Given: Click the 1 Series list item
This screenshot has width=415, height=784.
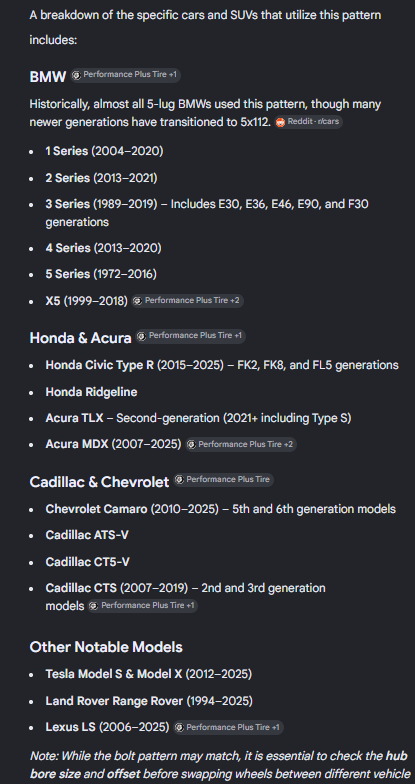Looking at the screenshot, I should coord(104,151).
